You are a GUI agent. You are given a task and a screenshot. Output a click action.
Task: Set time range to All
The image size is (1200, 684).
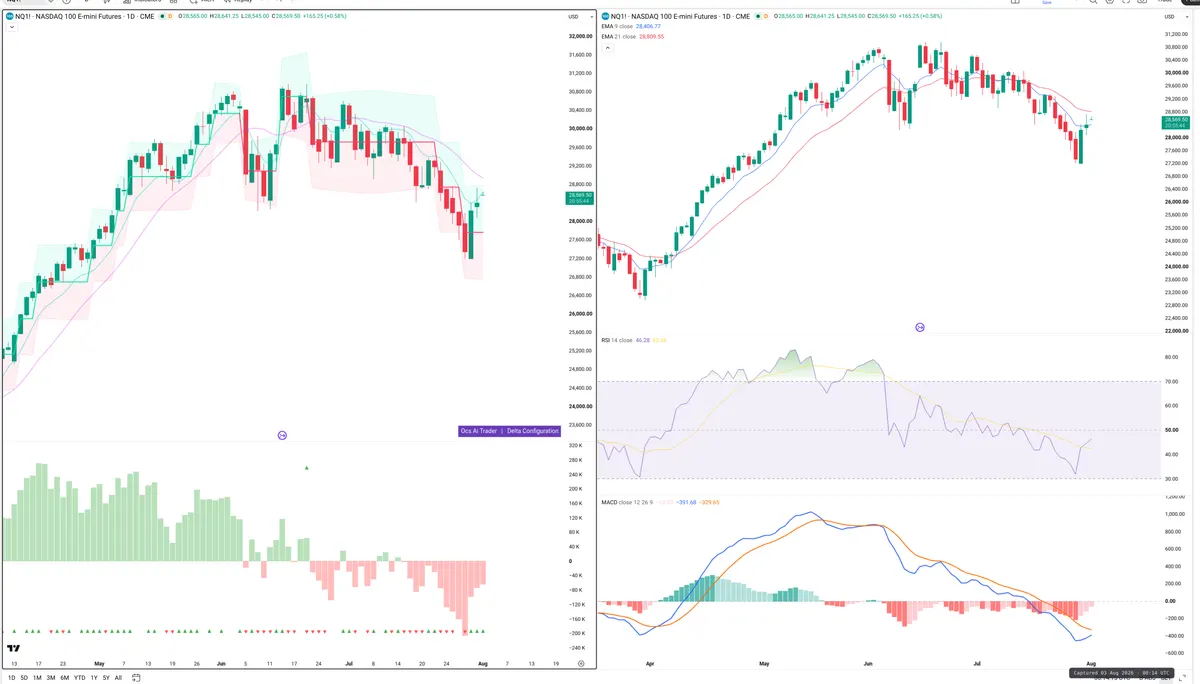[118, 678]
